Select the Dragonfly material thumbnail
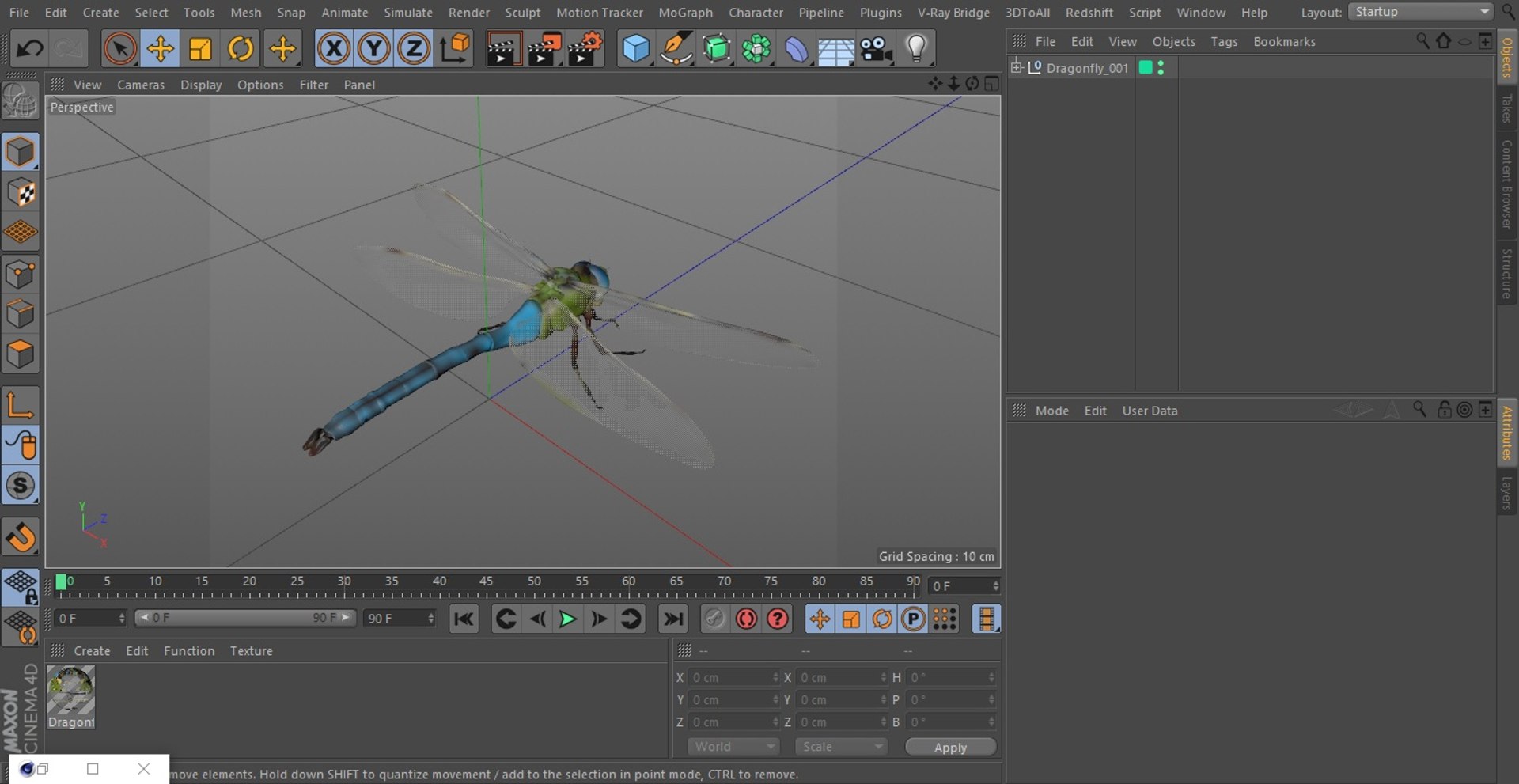 71,696
